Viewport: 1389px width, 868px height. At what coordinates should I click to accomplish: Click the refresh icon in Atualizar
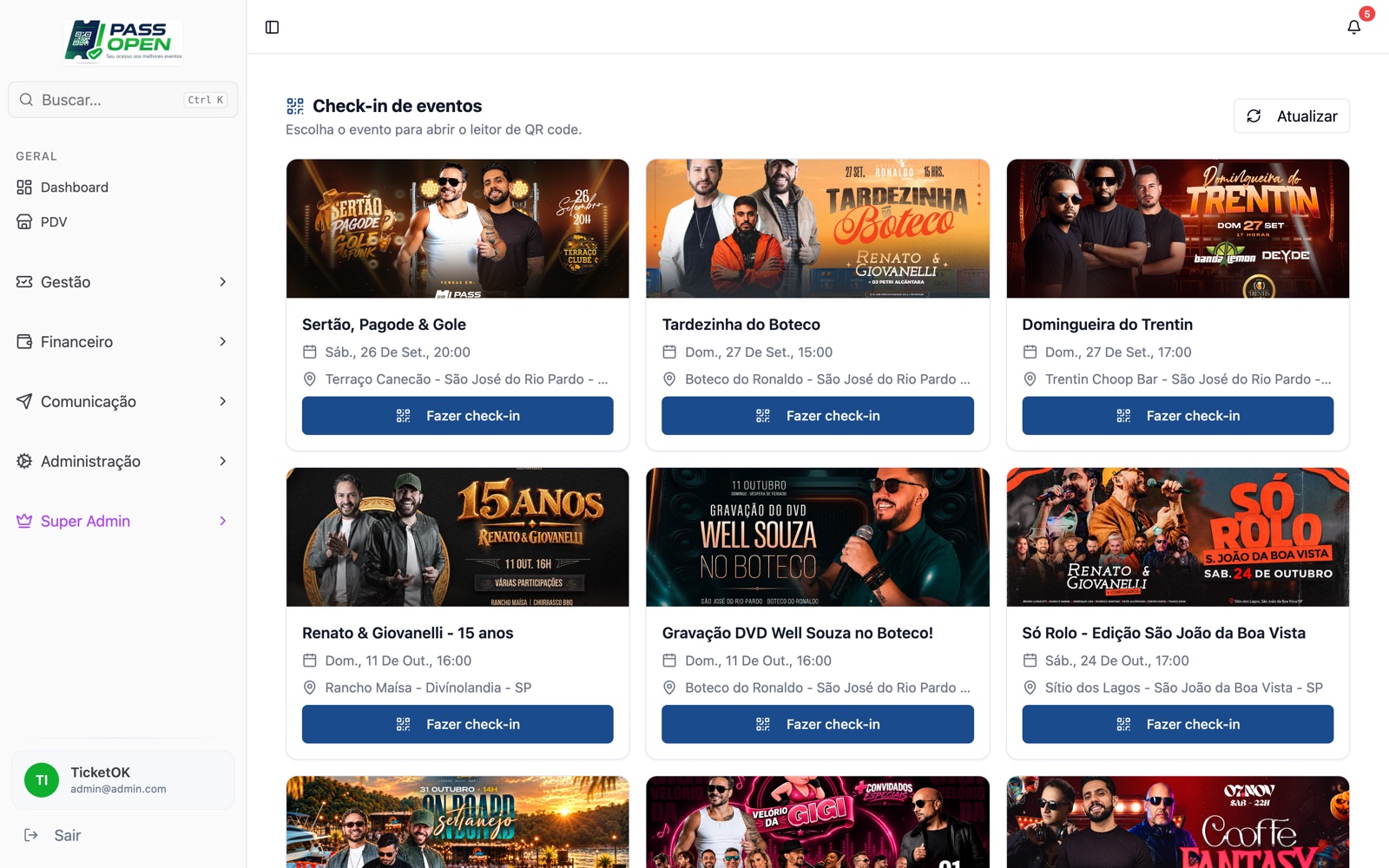coord(1254,115)
